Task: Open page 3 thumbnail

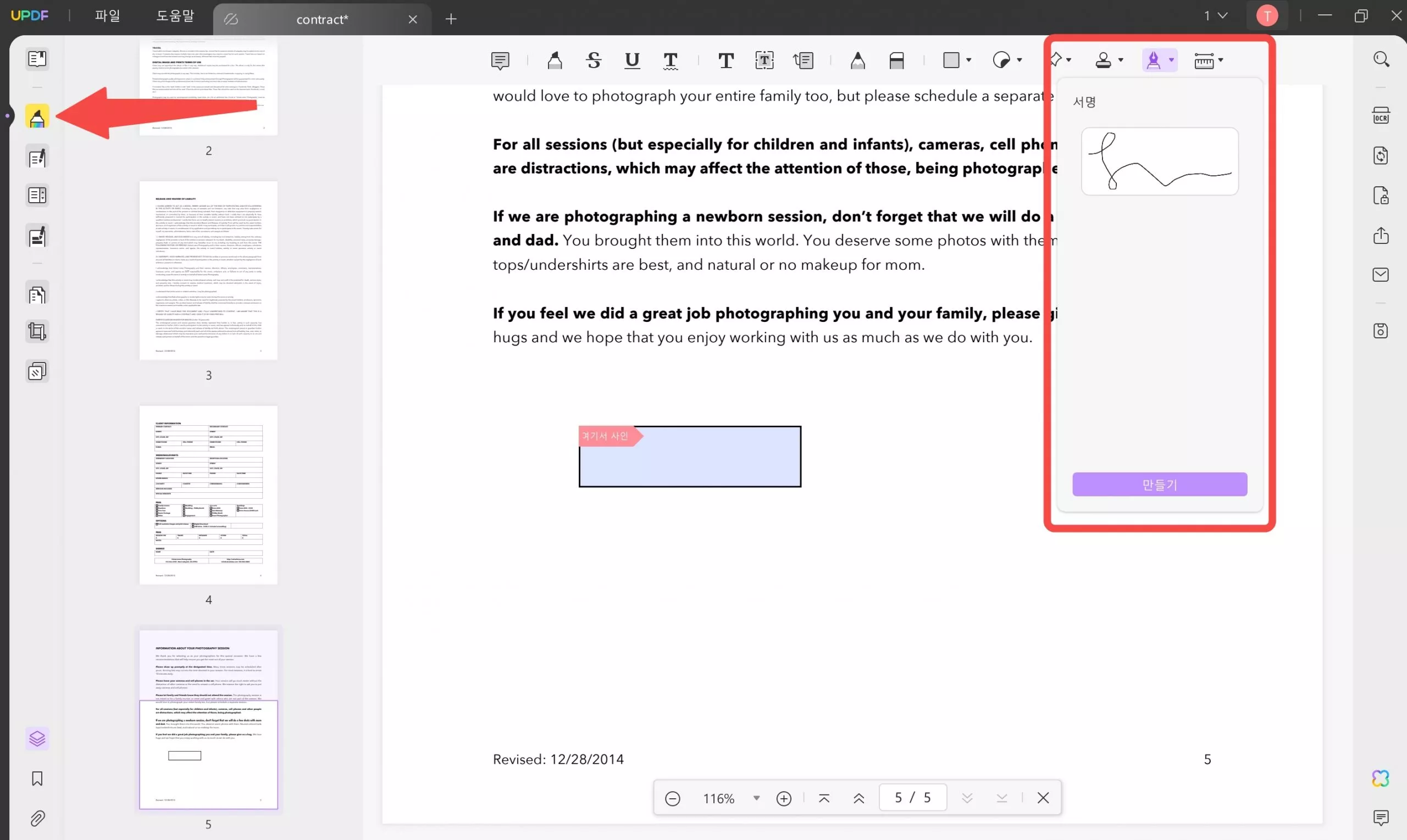Action: click(x=208, y=270)
